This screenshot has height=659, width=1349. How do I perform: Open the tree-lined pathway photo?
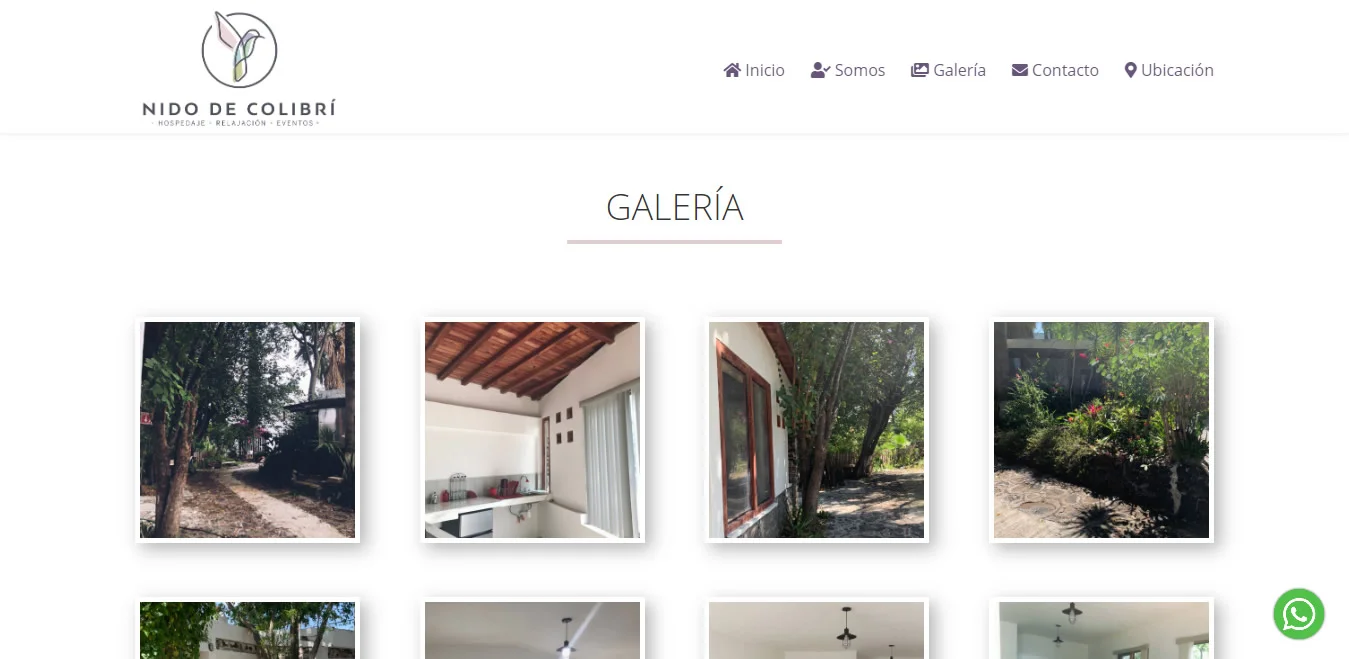pyautogui.click(x=248, y=430)
